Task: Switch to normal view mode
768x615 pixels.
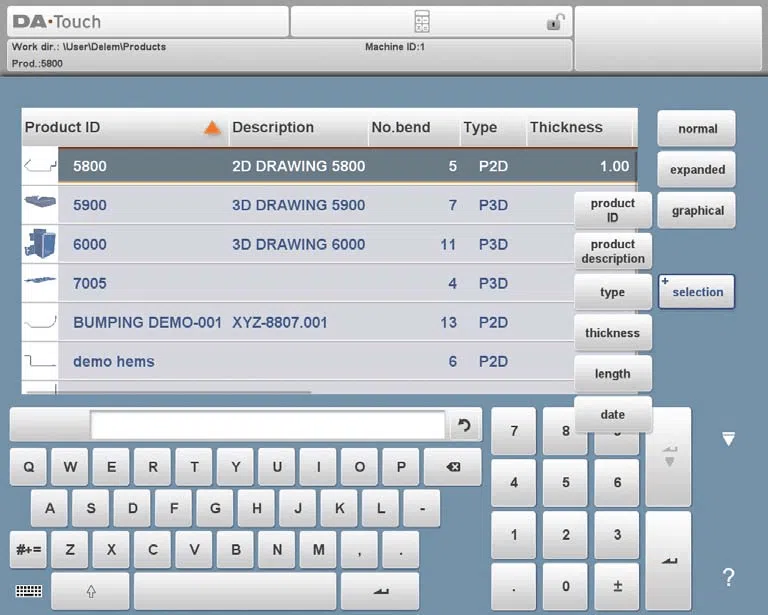Action: (x=696, y=129)
